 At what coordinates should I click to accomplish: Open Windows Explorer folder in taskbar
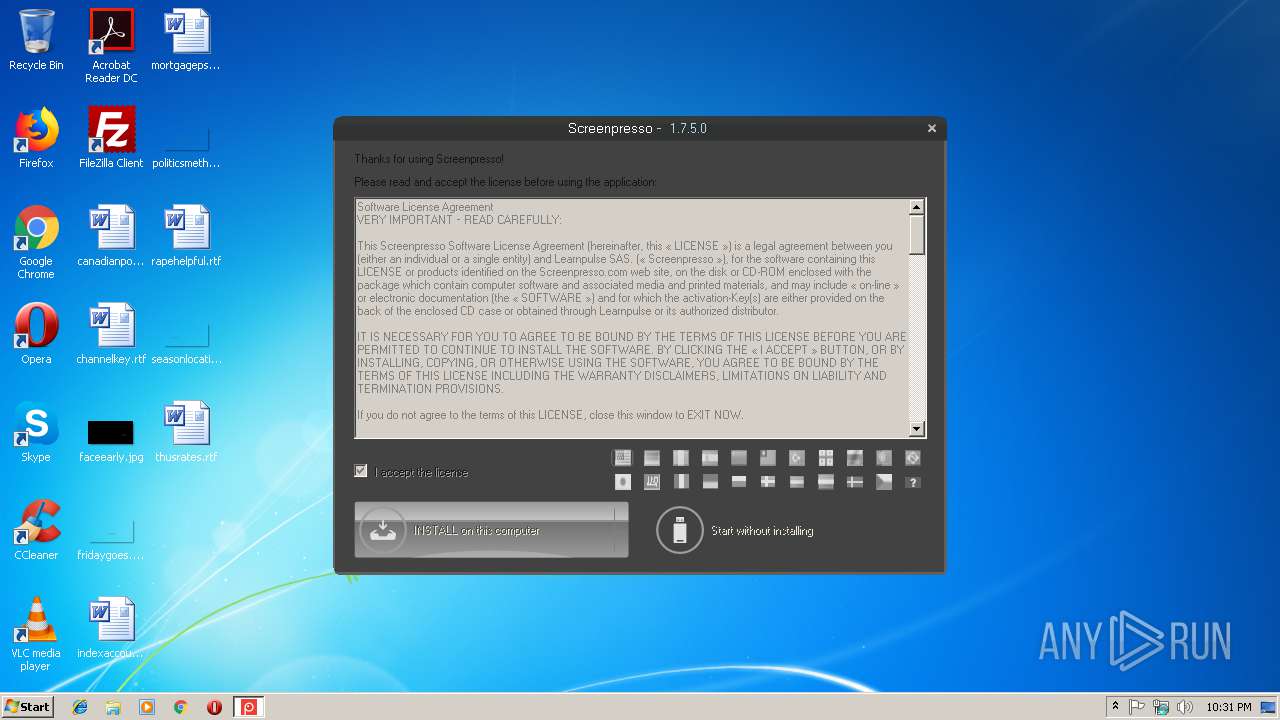[x=113, y=707]
